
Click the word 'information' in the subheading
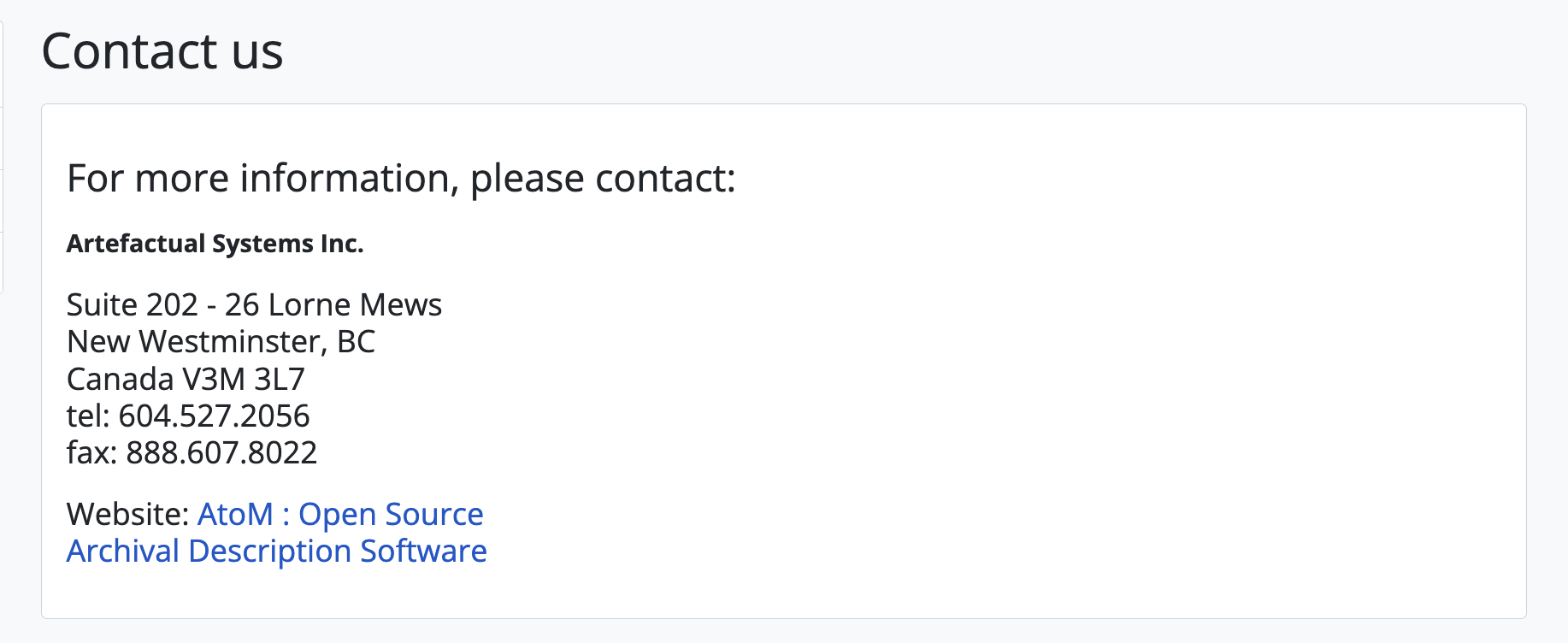[x=344, y=179]
